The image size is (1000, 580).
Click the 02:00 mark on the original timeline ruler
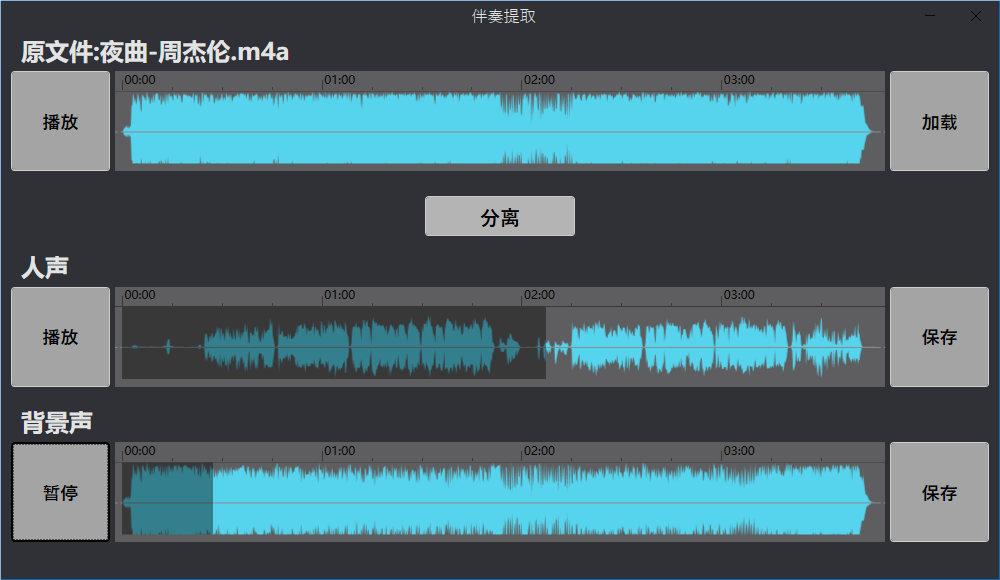(x=524, y=80)
